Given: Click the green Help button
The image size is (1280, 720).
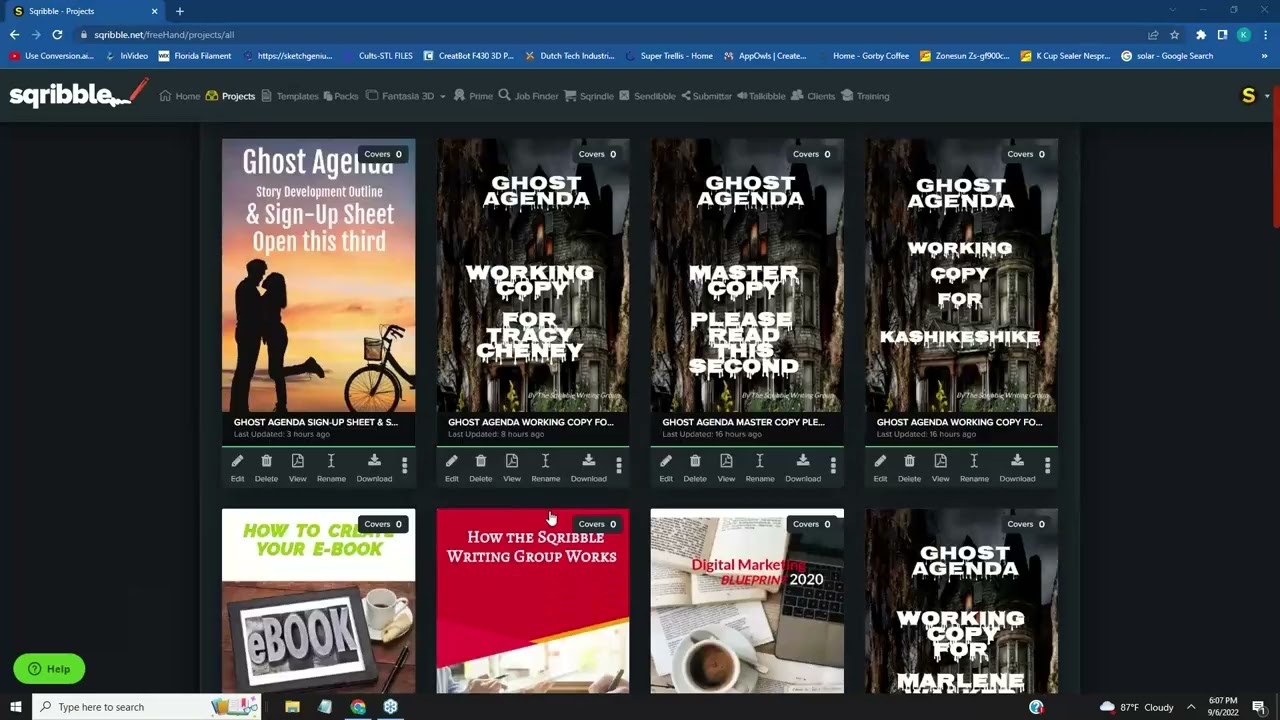Looking at the screenshot, I should pos(49,669).
